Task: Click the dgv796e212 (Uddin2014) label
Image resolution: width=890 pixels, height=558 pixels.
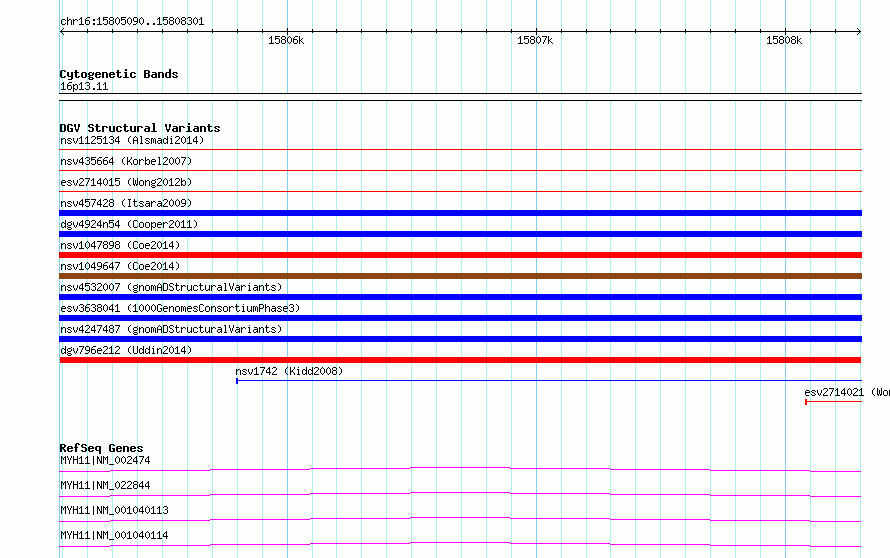Action: pyautogui.click(x=126, y=350)
